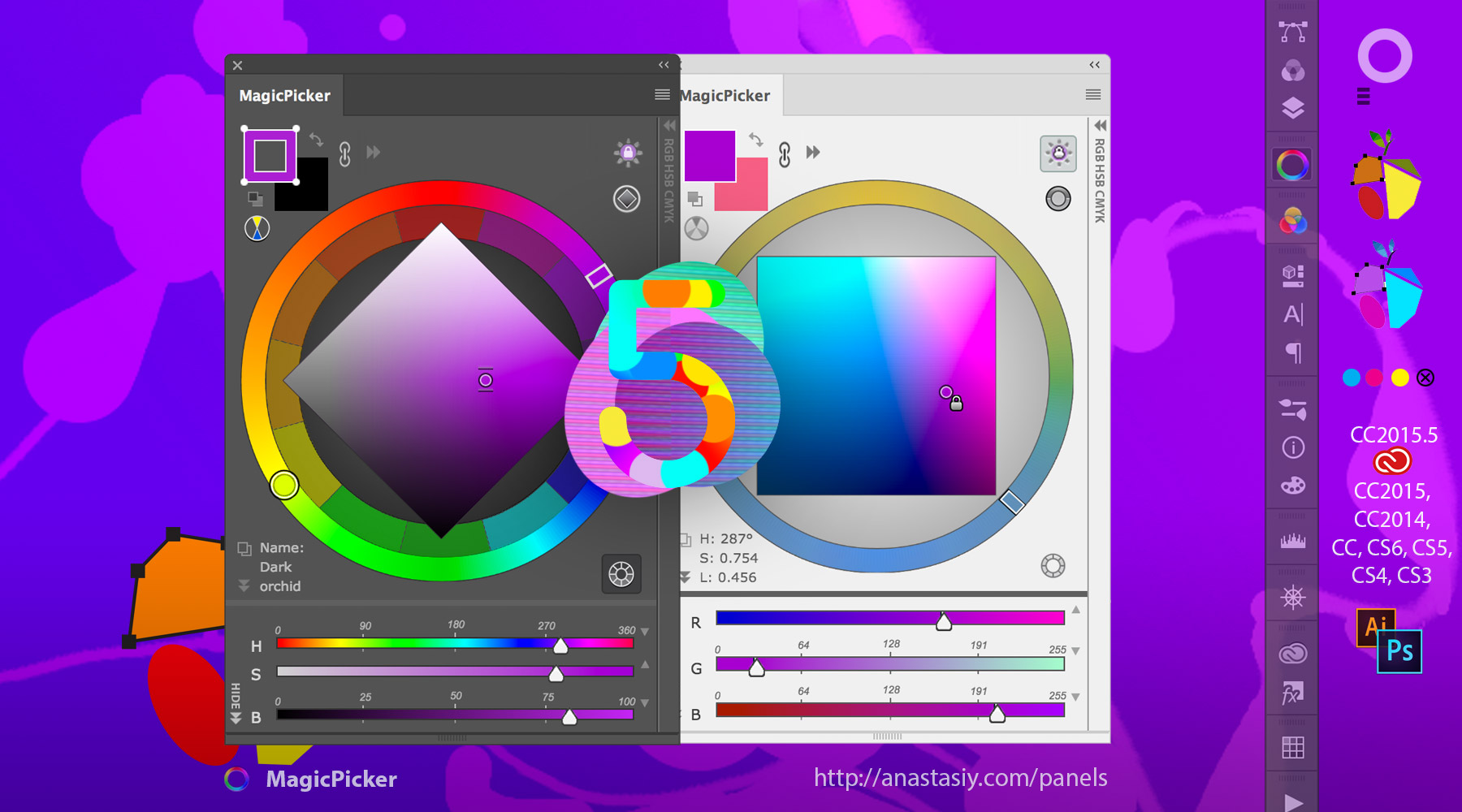
Task: Open the Histogram panel icon in sidebar
Action: 1293,541
